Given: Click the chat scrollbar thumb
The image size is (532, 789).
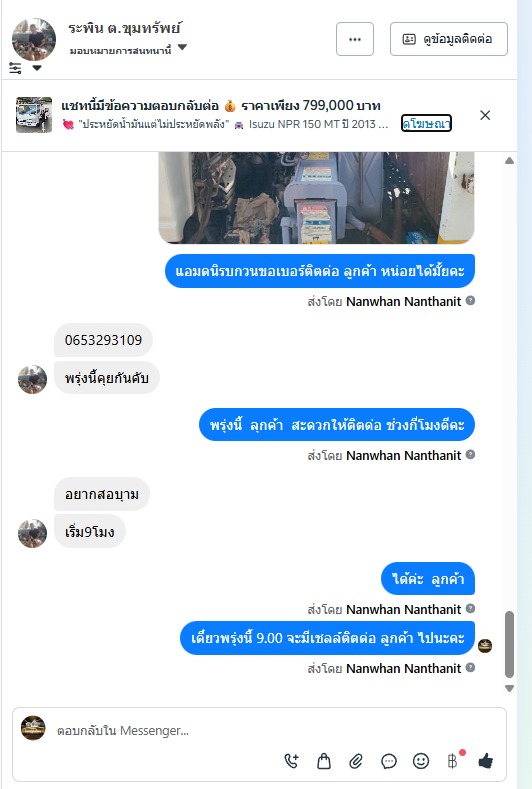Looking at the screenshot, I should (509, 645).
